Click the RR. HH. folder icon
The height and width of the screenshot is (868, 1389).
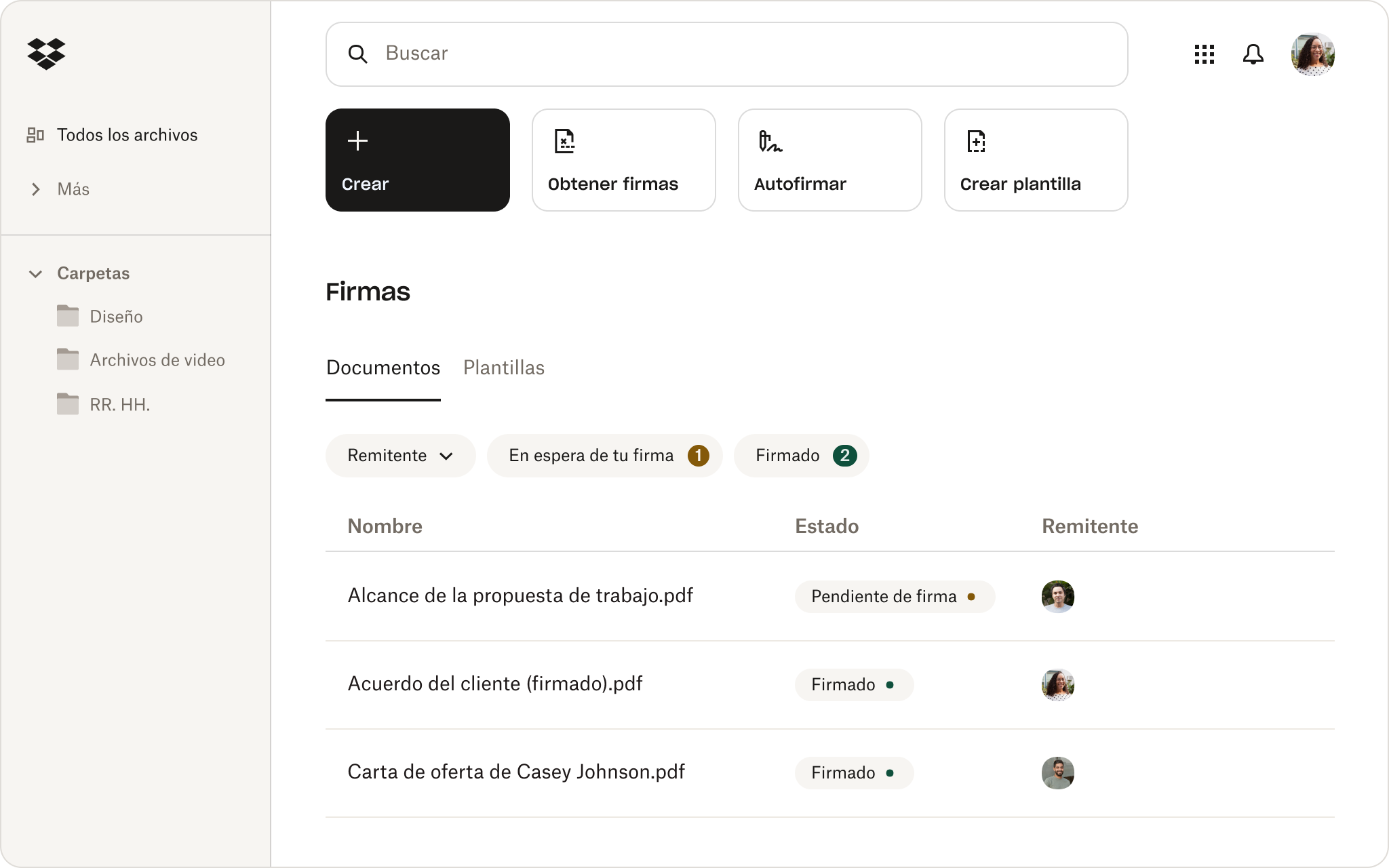click(x=67, y=403)
